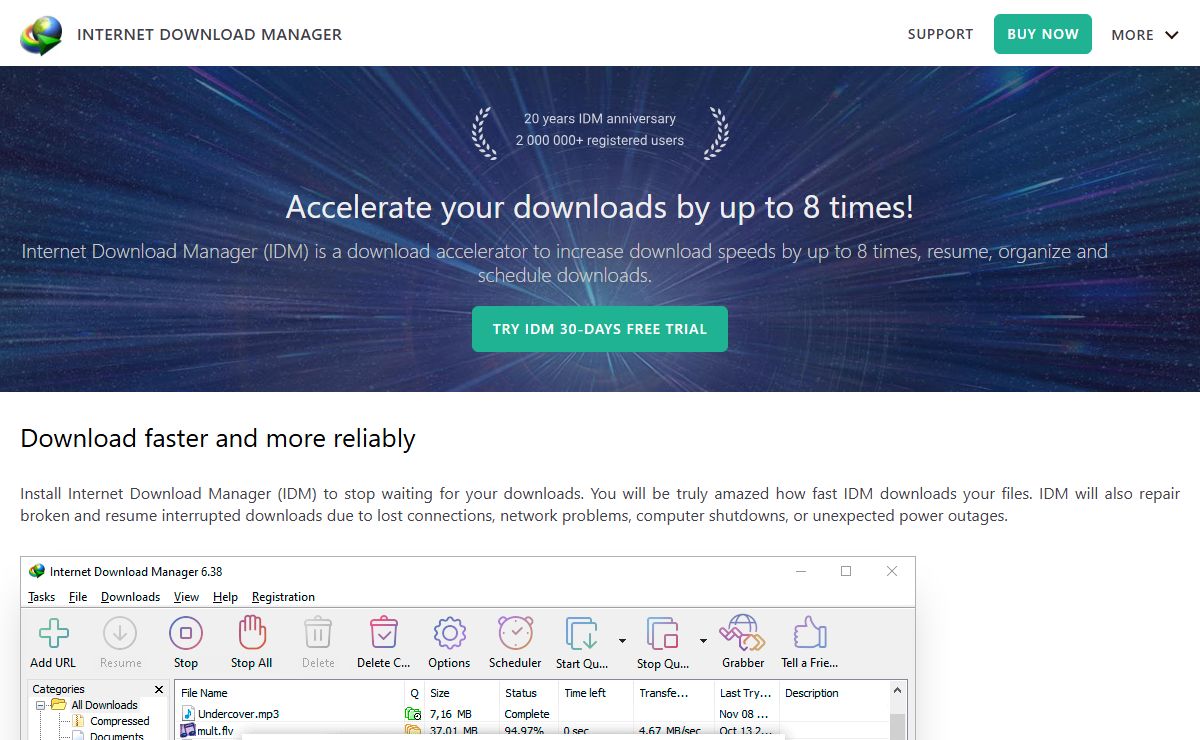
Task: Open the File menu in IDM window
Action: pos(78,597)
